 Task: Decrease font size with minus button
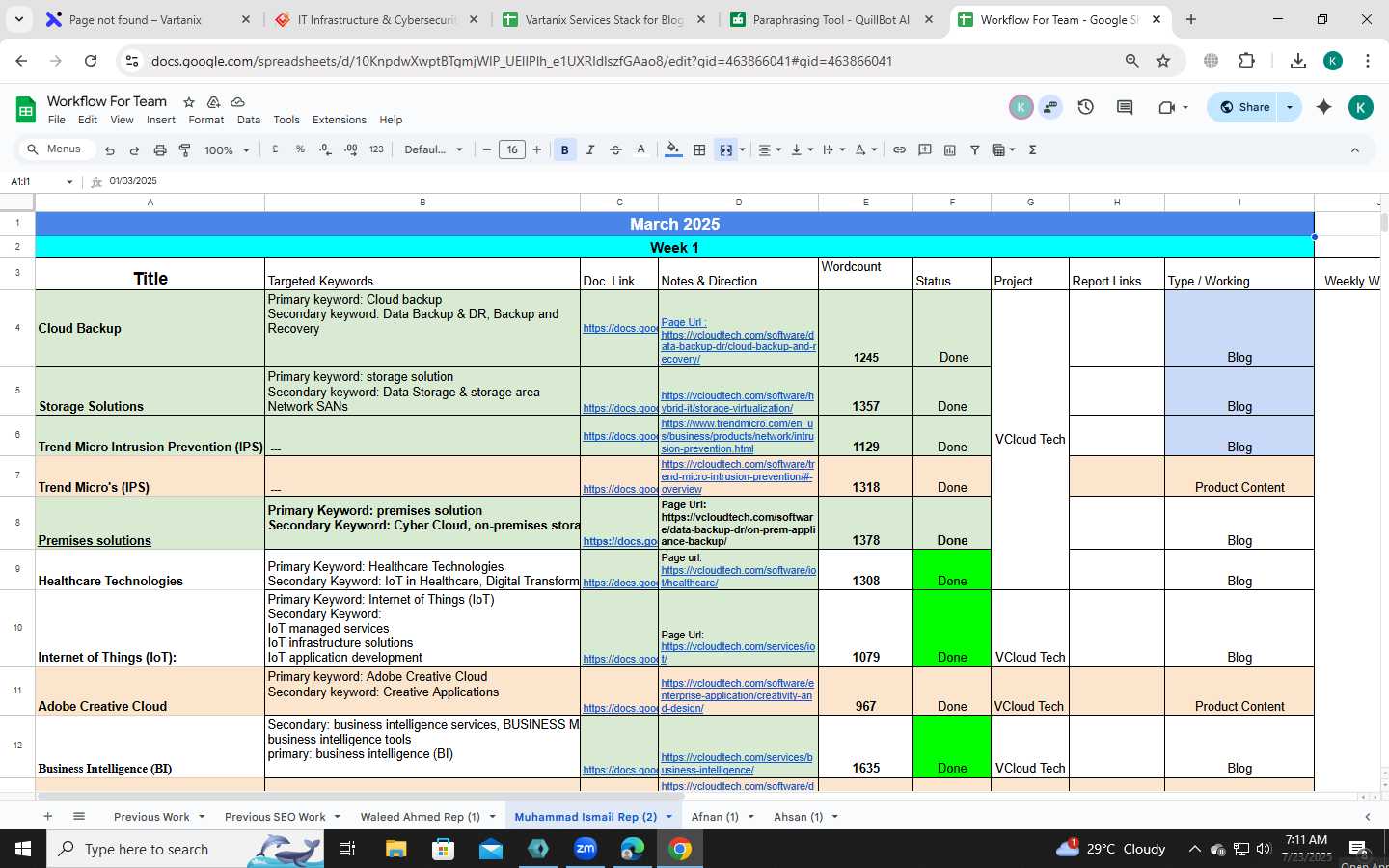tap(487, 149)
